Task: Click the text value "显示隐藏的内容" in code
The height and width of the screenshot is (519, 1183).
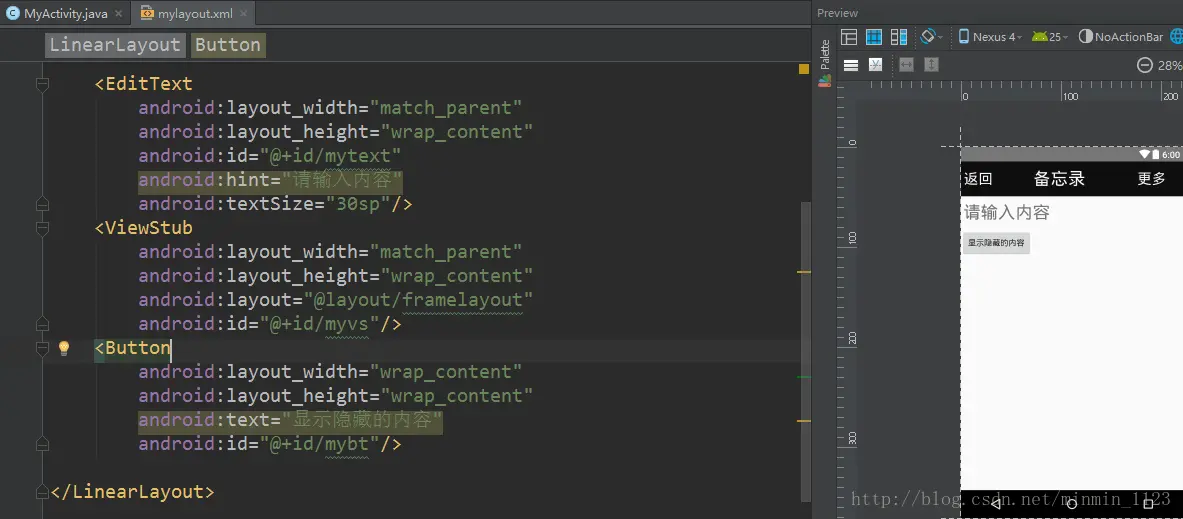Action: [364, 419]
